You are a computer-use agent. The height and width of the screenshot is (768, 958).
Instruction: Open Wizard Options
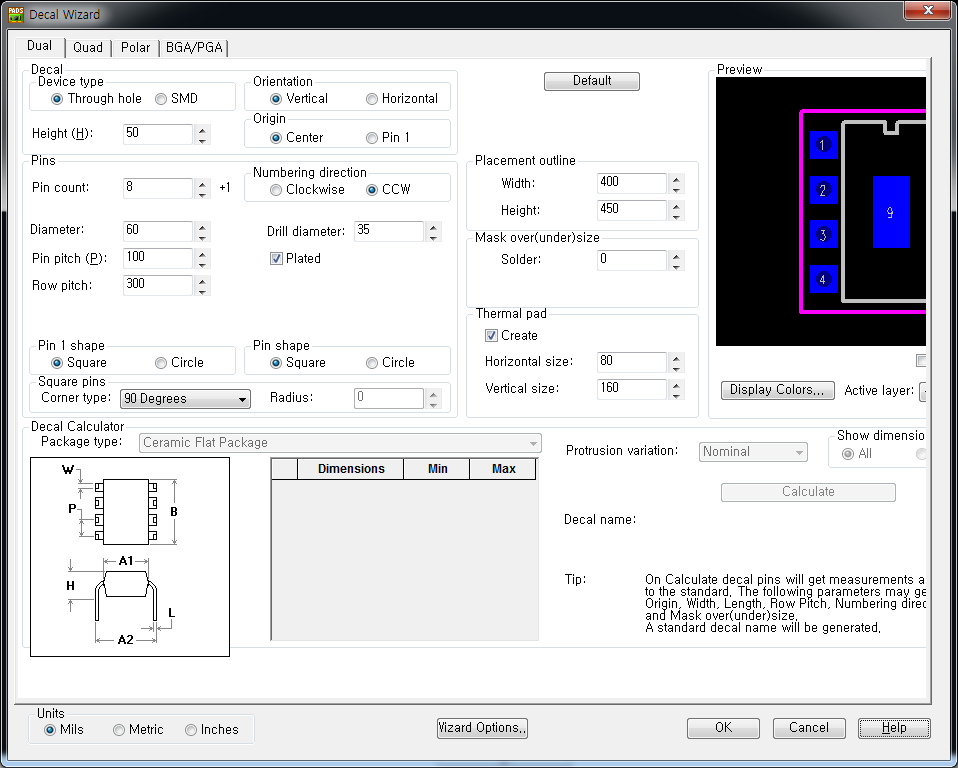(482, 728)
